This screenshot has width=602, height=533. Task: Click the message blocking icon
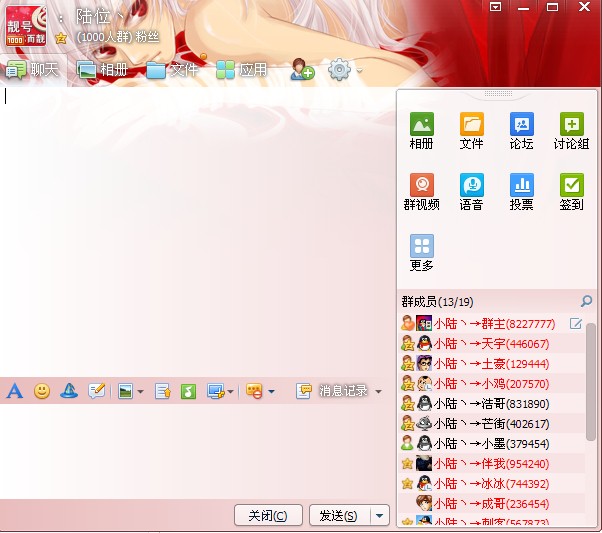(x=254, y=391)
